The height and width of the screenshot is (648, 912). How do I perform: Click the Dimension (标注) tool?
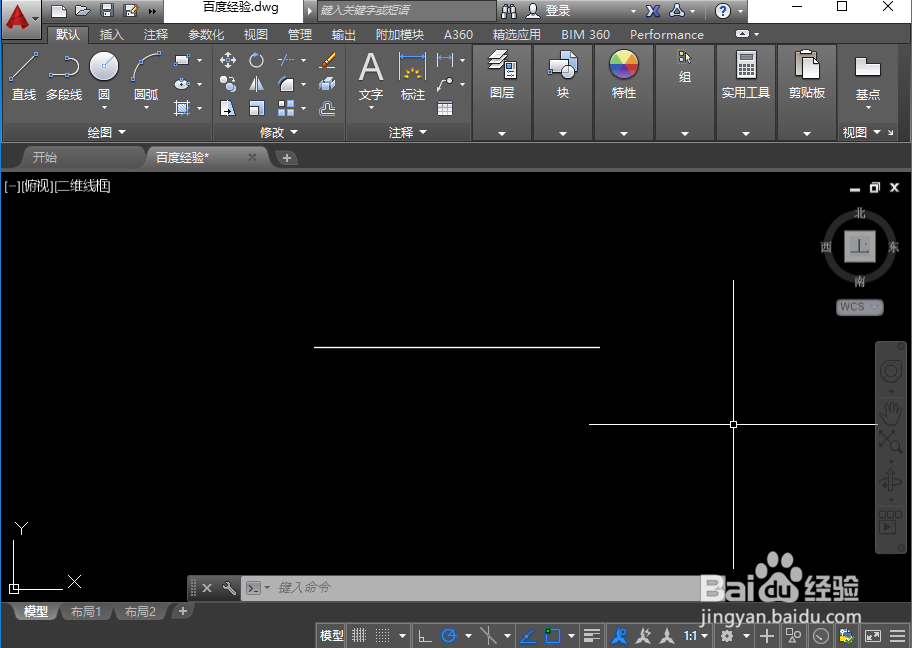pyautogui.click(x=412, y=76)
